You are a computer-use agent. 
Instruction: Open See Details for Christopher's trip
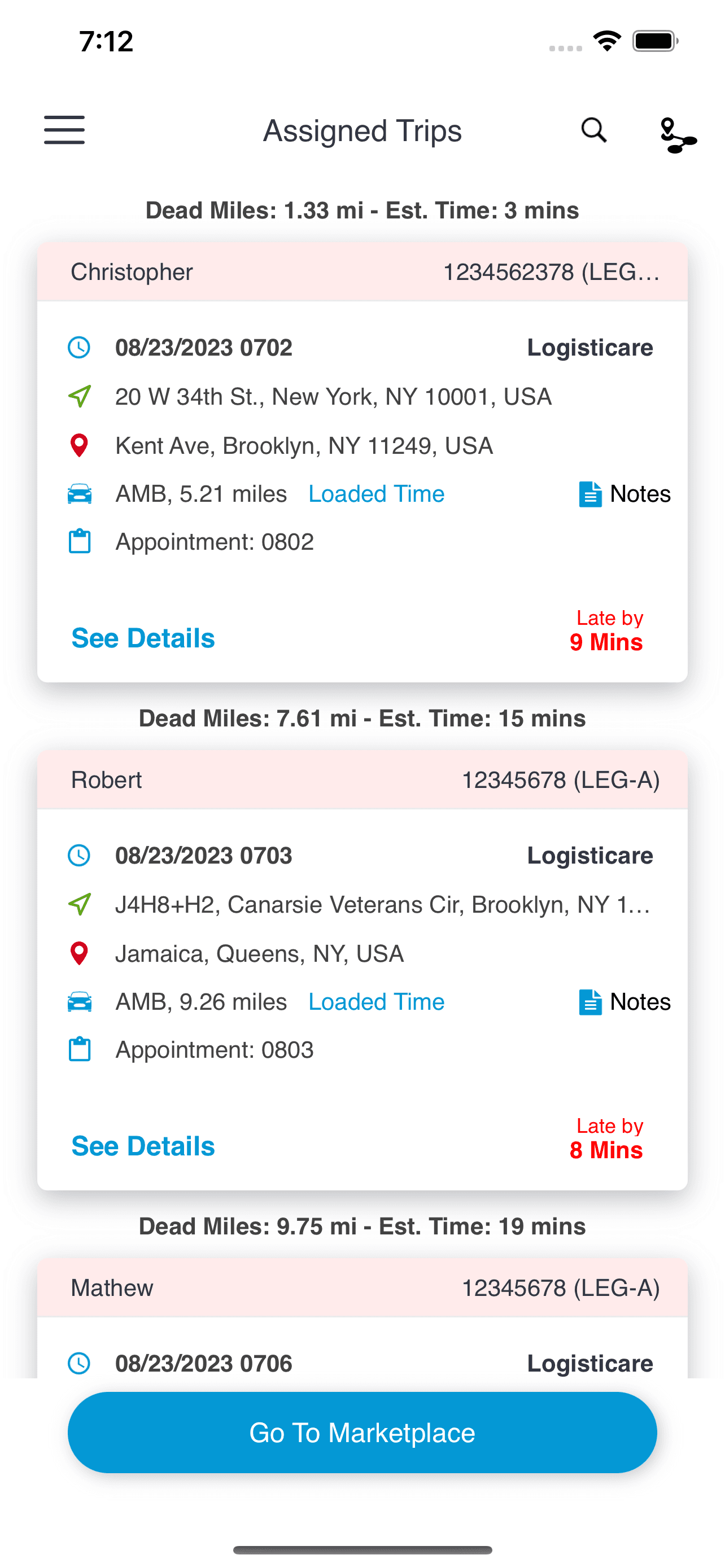(x=143, y=638)
